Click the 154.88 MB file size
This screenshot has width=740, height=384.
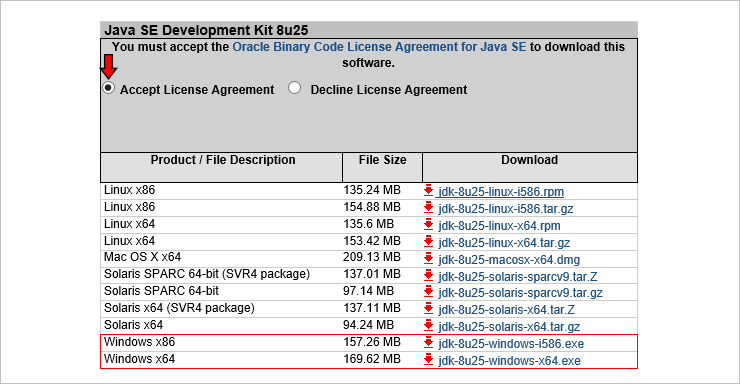click(372, 207)
